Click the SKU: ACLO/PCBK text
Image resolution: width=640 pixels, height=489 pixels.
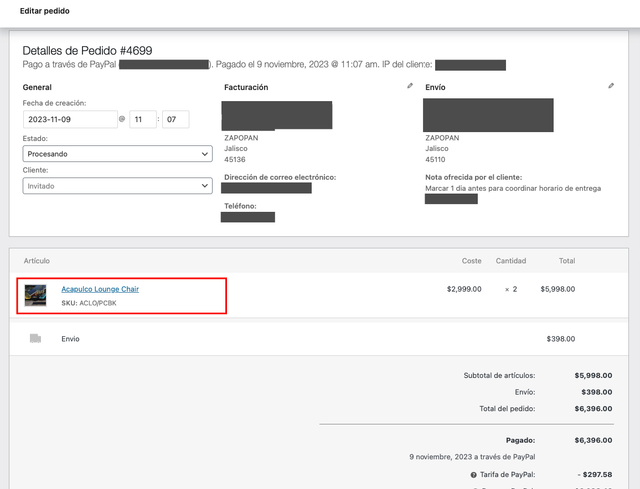(x=89, y=303)
